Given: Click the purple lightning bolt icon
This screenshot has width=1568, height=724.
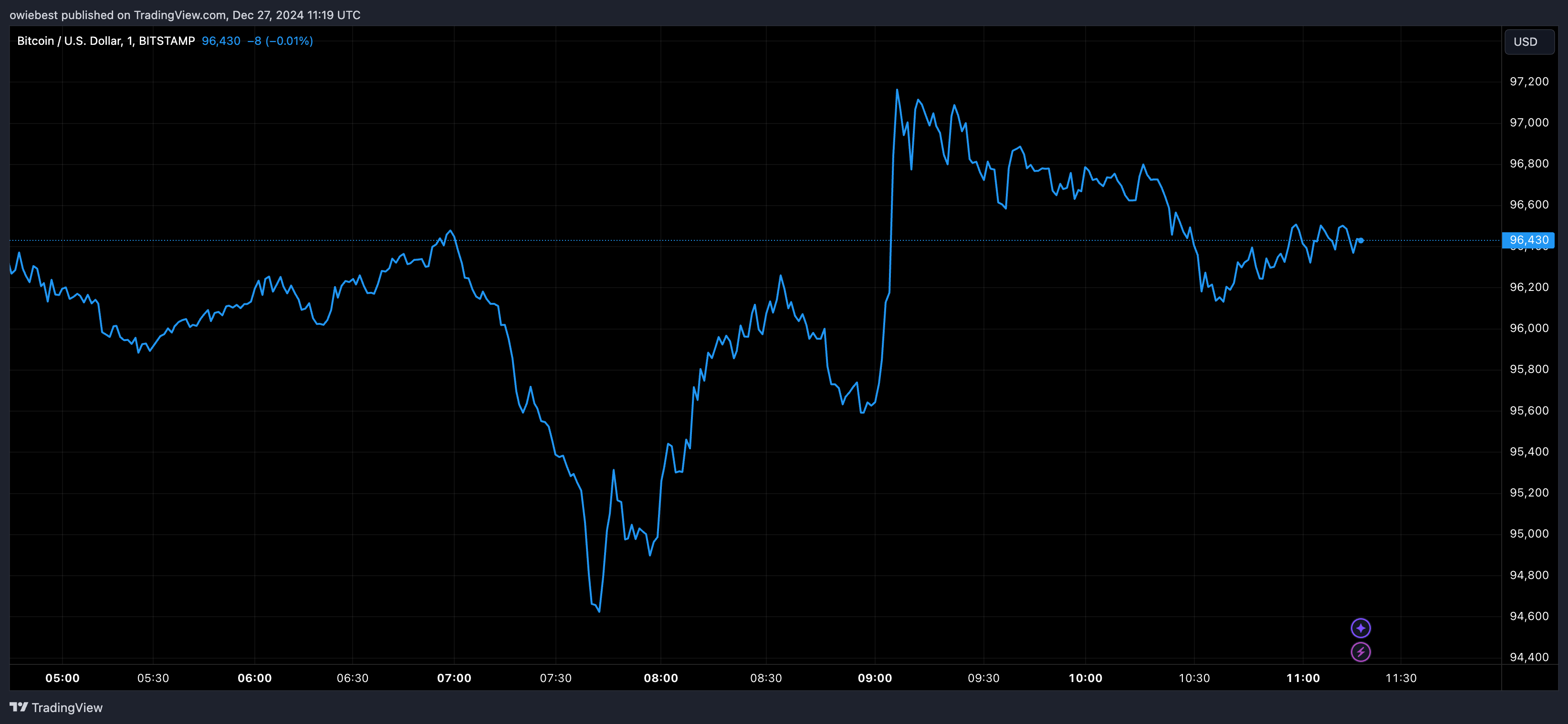Looking at the screenshot, I should 1360,652.
